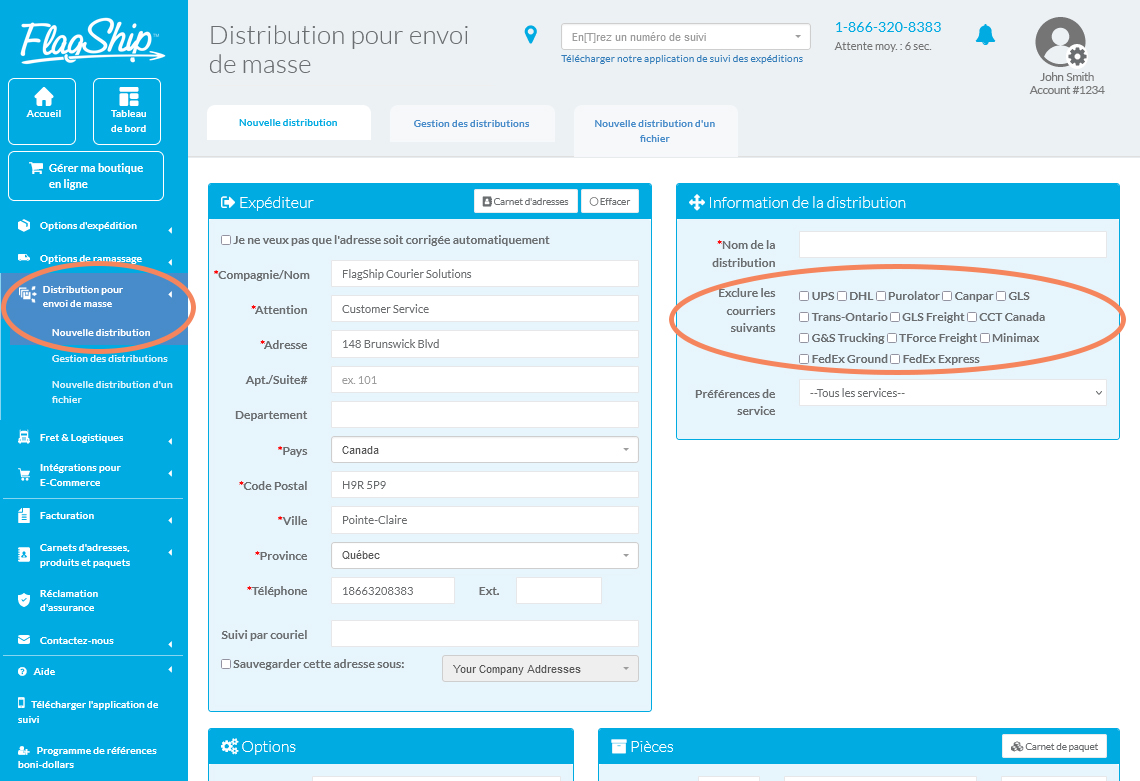Image resolution: width=1140 pixels, height=781 pixels.
Task: Switch to the Gestion des distributions tab
Action: [472, 124]
